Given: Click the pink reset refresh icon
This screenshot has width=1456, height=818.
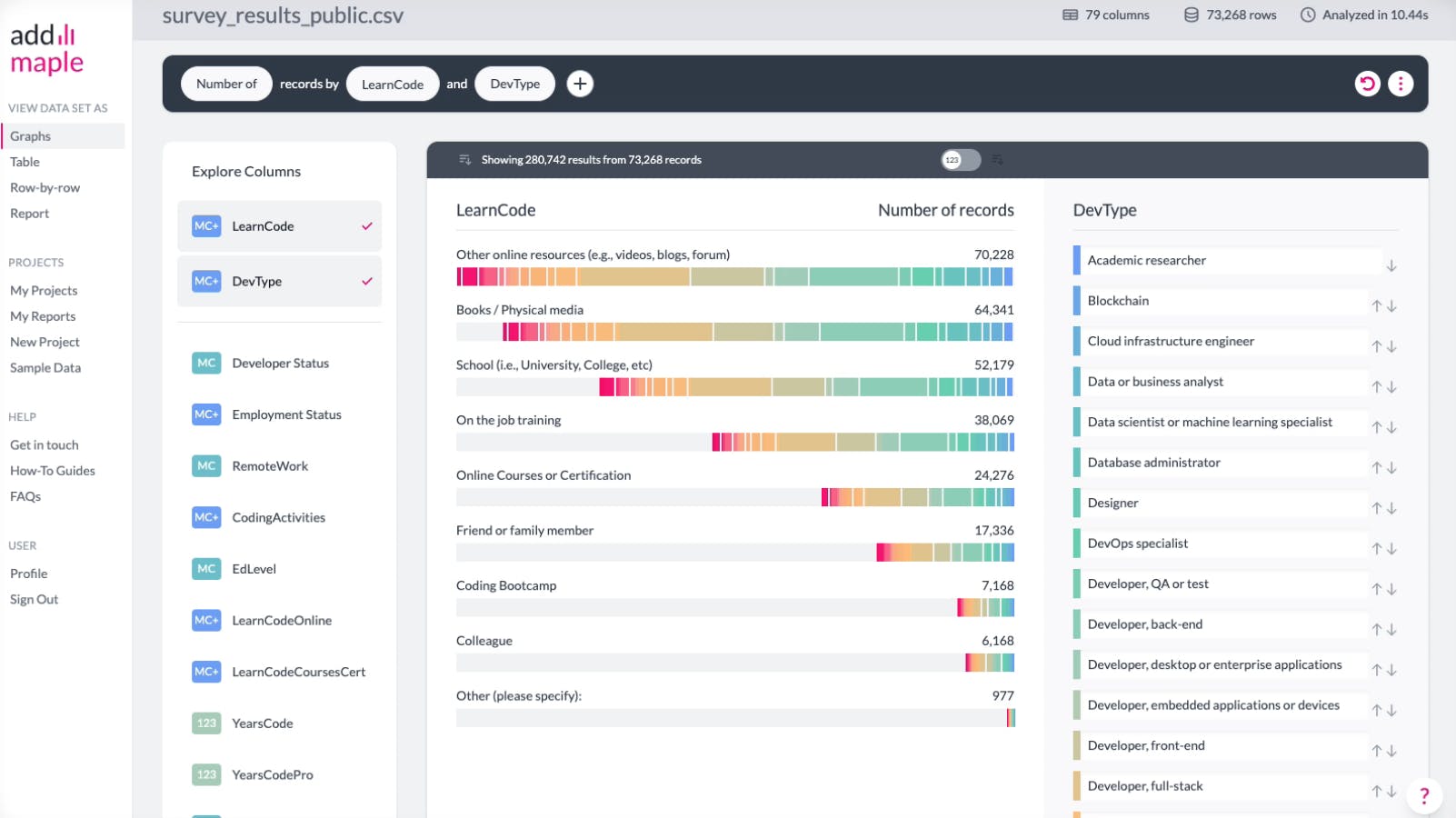Looking at the screenshot, I should point(1367,84).
